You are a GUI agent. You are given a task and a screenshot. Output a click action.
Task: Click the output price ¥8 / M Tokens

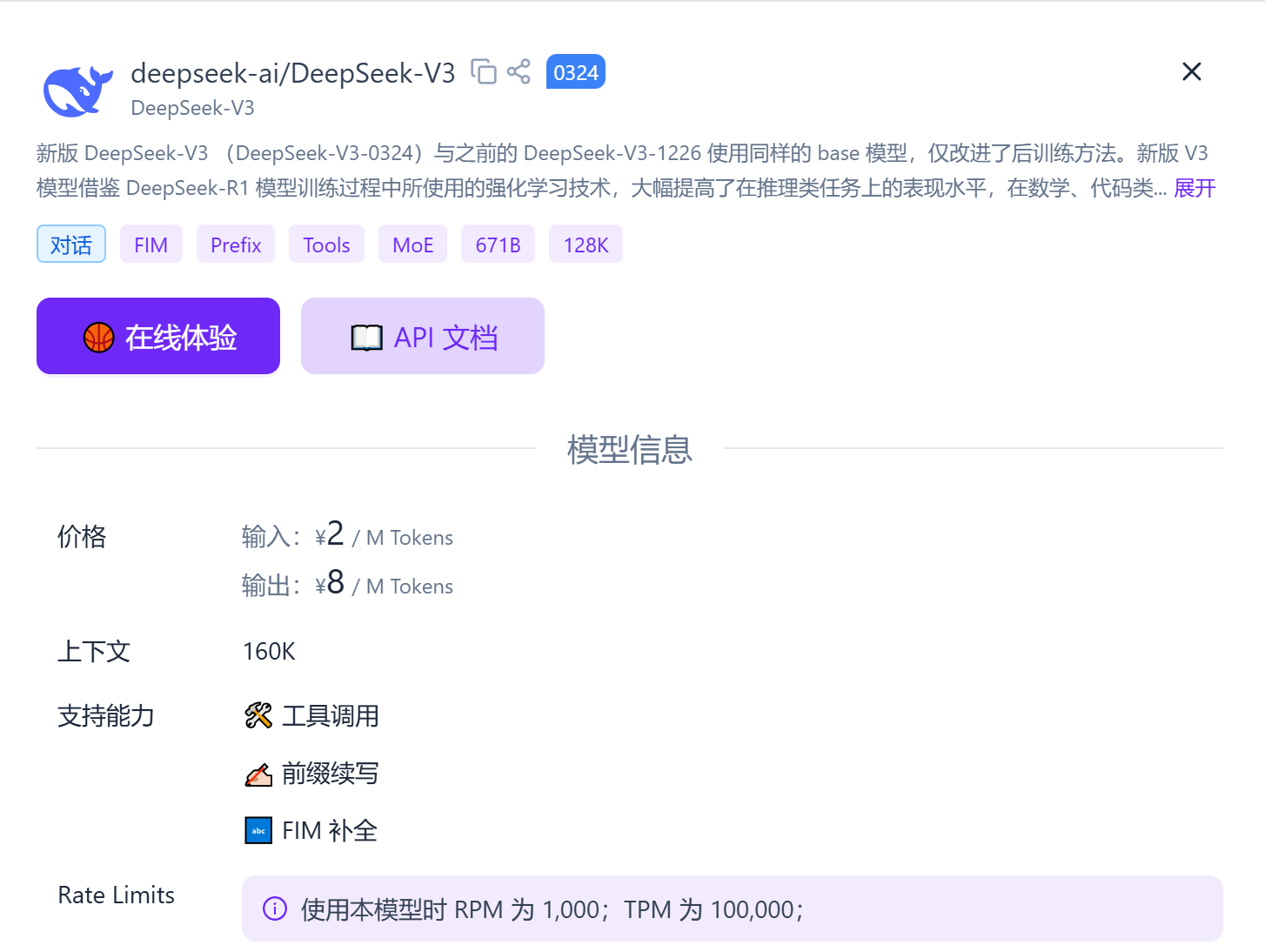(x=384, y=583)
